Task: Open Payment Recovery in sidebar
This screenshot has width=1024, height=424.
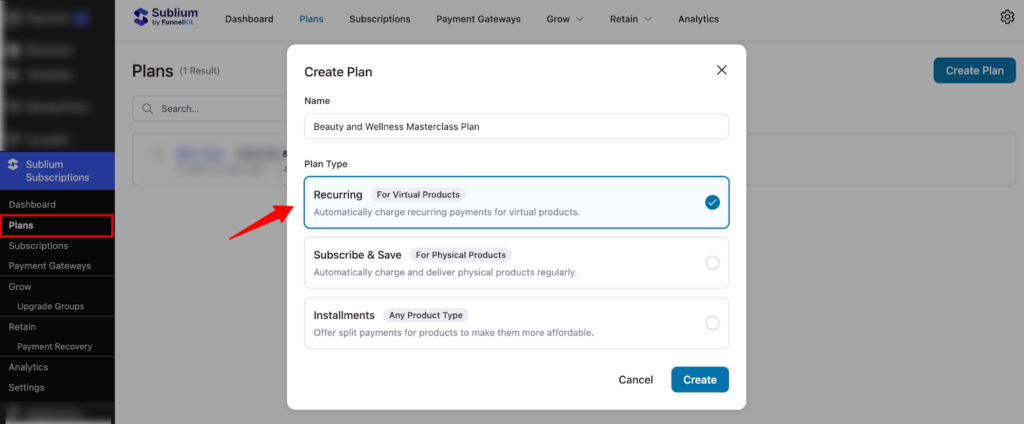Action: point(54,346)
